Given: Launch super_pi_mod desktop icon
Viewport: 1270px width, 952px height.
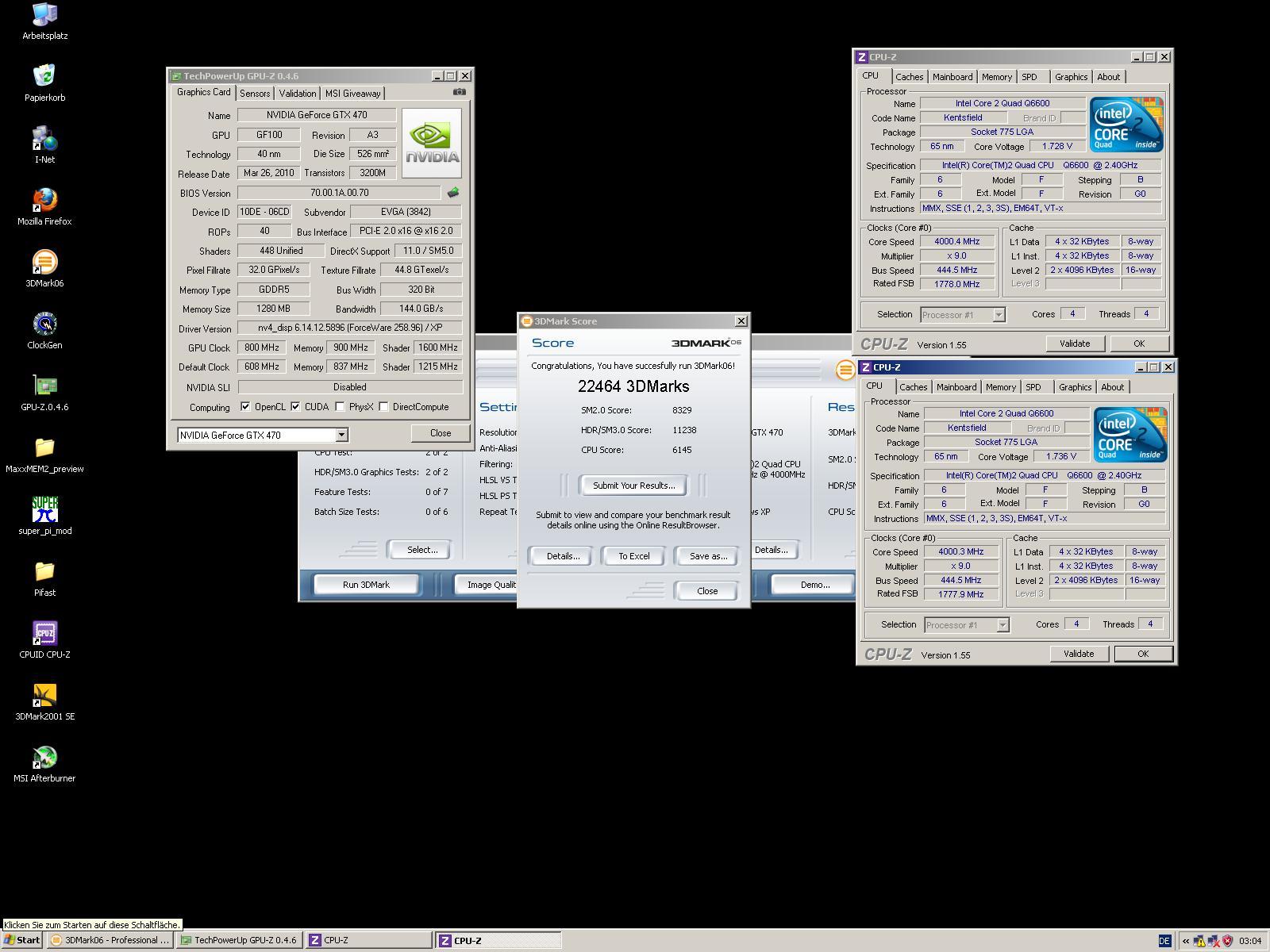Looking at the screenshot, I should [44, 516].
